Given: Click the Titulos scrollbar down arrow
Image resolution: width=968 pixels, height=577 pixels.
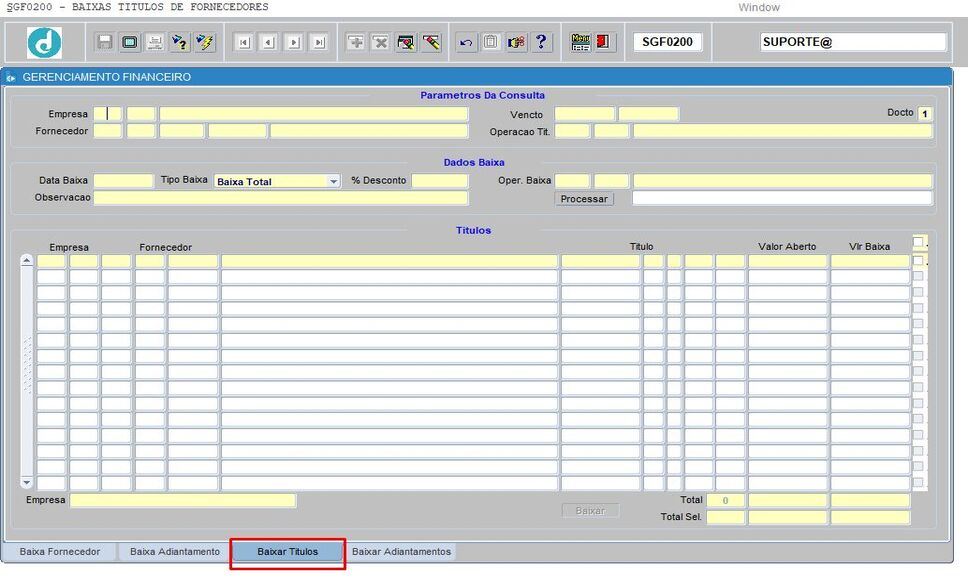Looking at the screenshot, I should pyautogui.click(x=27, y=482).
